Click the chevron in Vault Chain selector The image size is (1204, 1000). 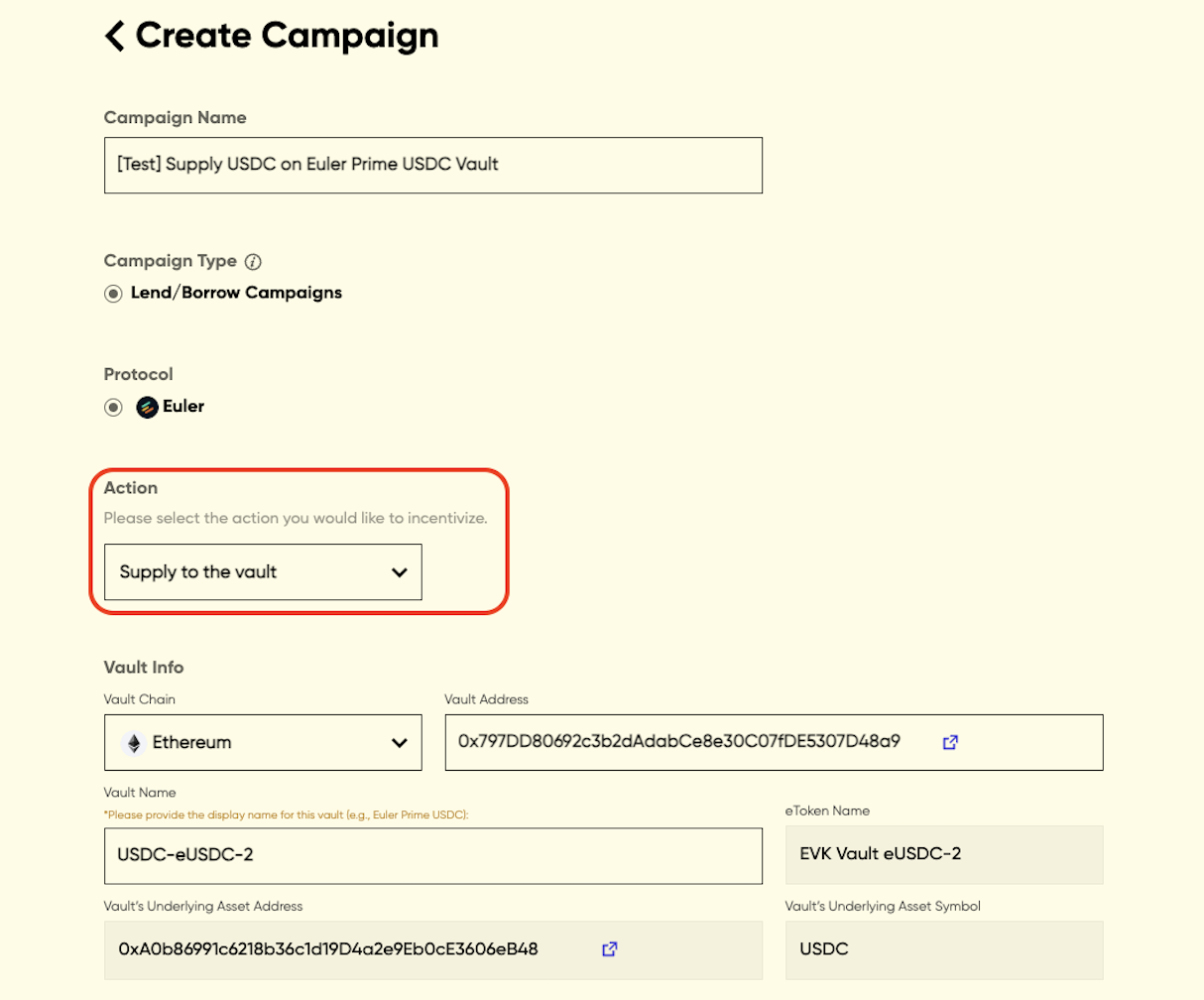pyautogui.click(x=400, y=743)
